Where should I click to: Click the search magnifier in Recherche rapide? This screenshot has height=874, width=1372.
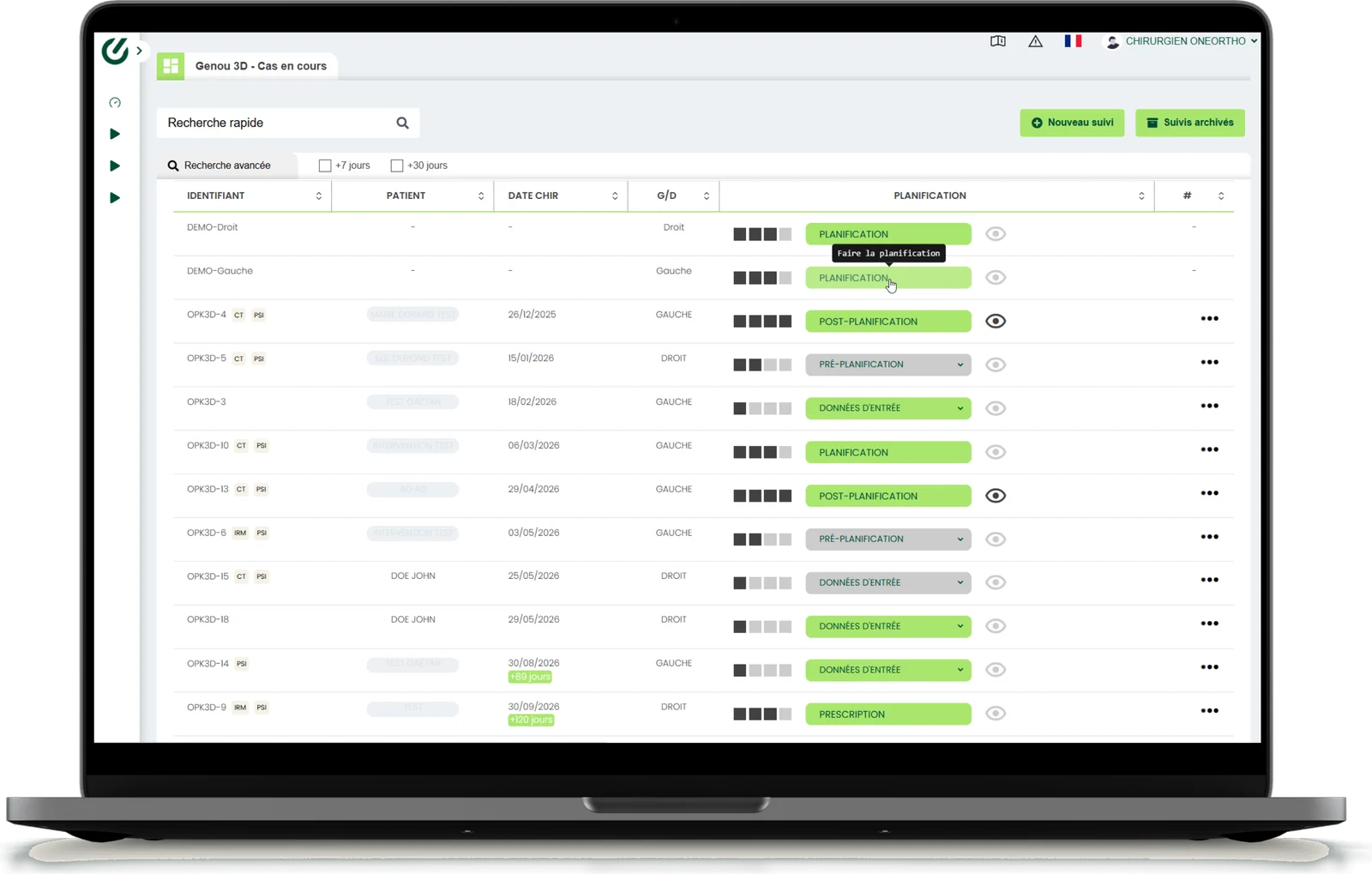(402, 123)
